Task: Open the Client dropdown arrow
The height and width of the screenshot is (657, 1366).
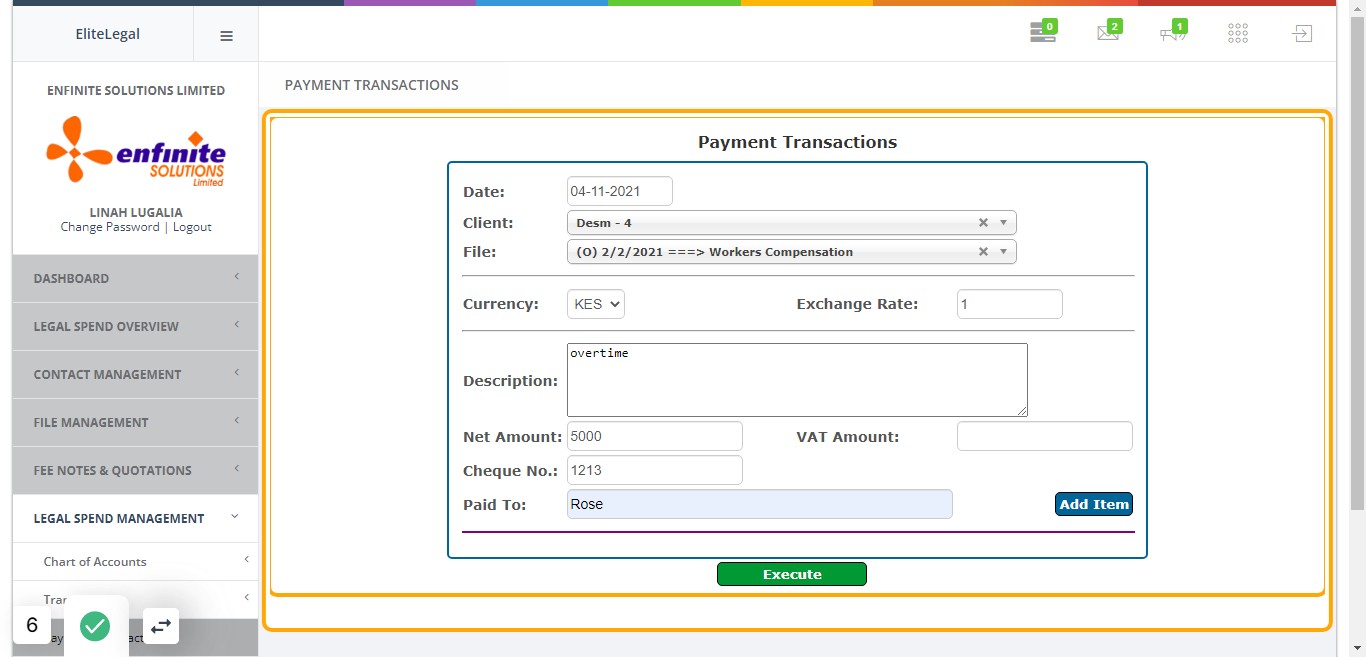Action: pyautogui.click(x=1003, y=223)
